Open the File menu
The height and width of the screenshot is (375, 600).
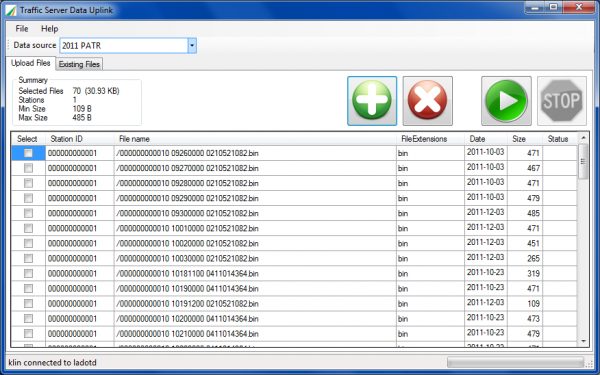pos(22,29)
